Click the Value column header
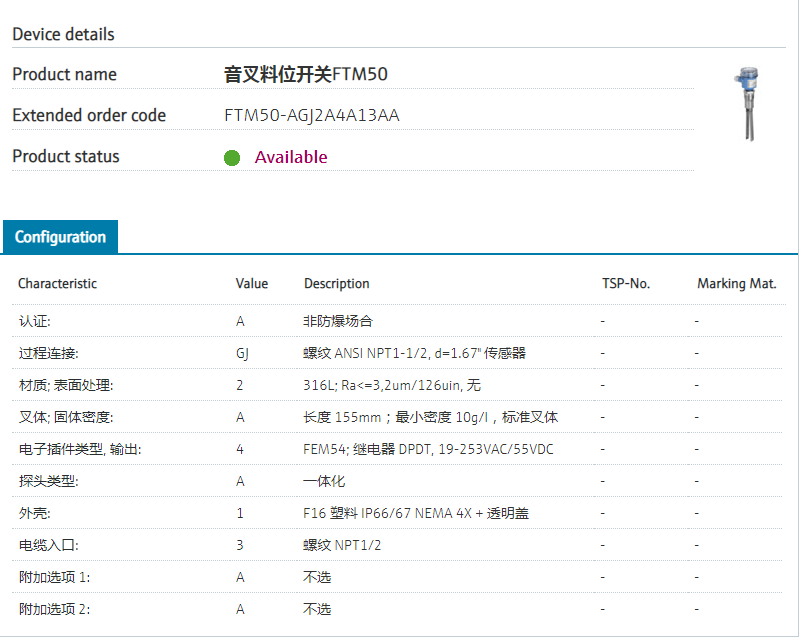The height and width of the screenshot is (637, 800). click(252, 283)
